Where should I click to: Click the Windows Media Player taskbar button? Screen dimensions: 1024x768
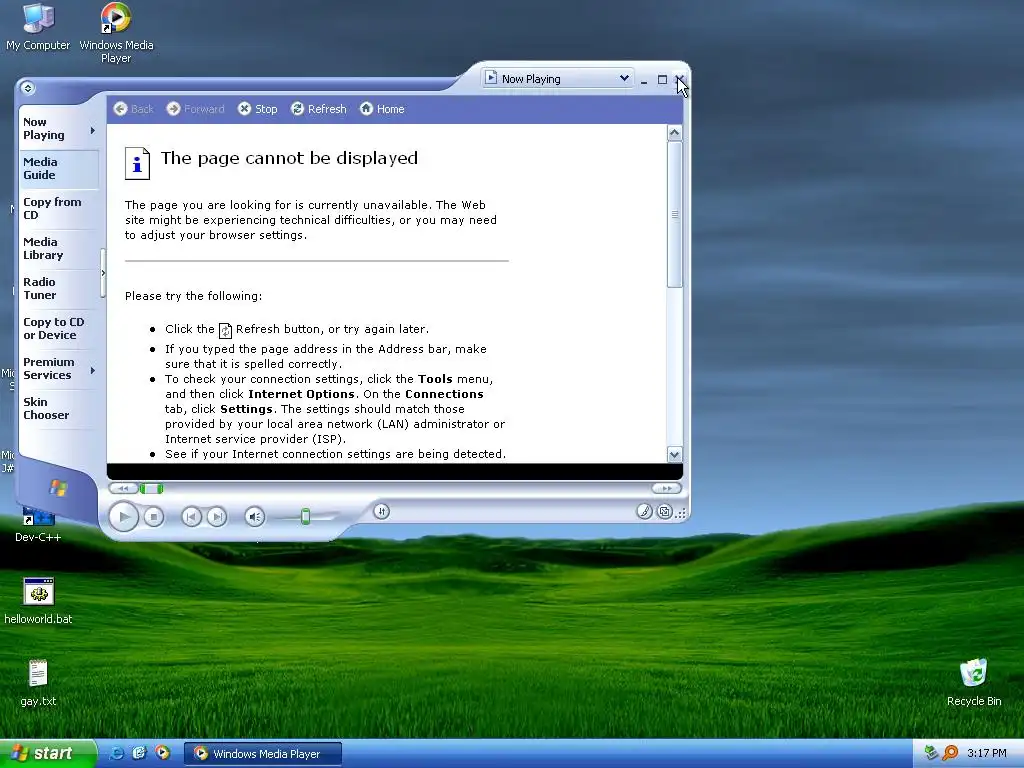[x=263, y=754]
